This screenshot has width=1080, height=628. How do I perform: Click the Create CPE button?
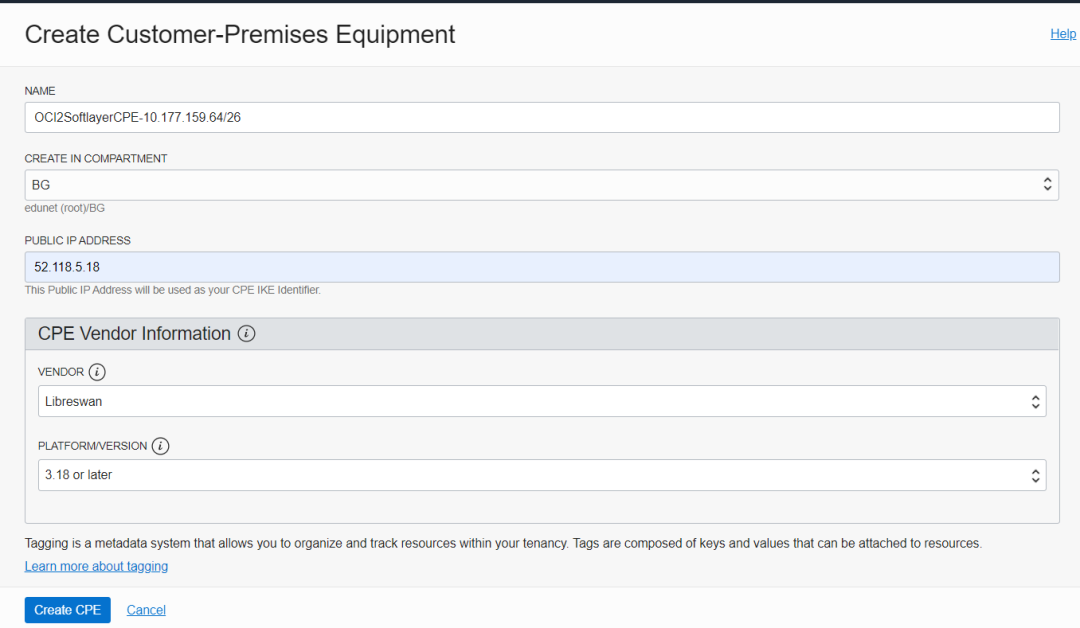(68, 610)
